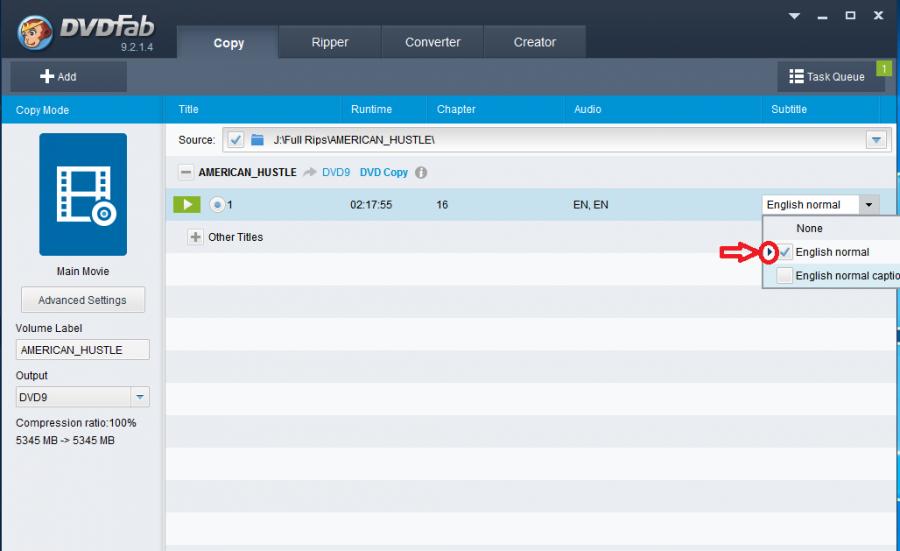Open the Output DVD9 dropdown
Image resolution: width=900 pixels, height=551 pixels.
pos(140,397)
